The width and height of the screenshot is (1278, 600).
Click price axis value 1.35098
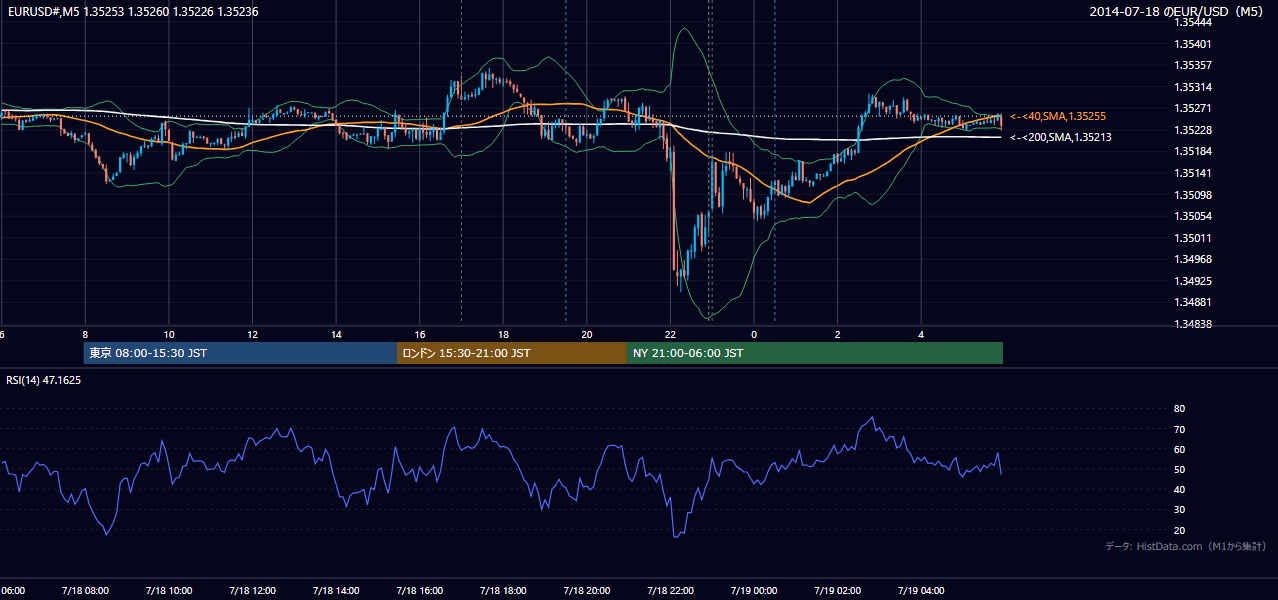(x=1193, y=195)
